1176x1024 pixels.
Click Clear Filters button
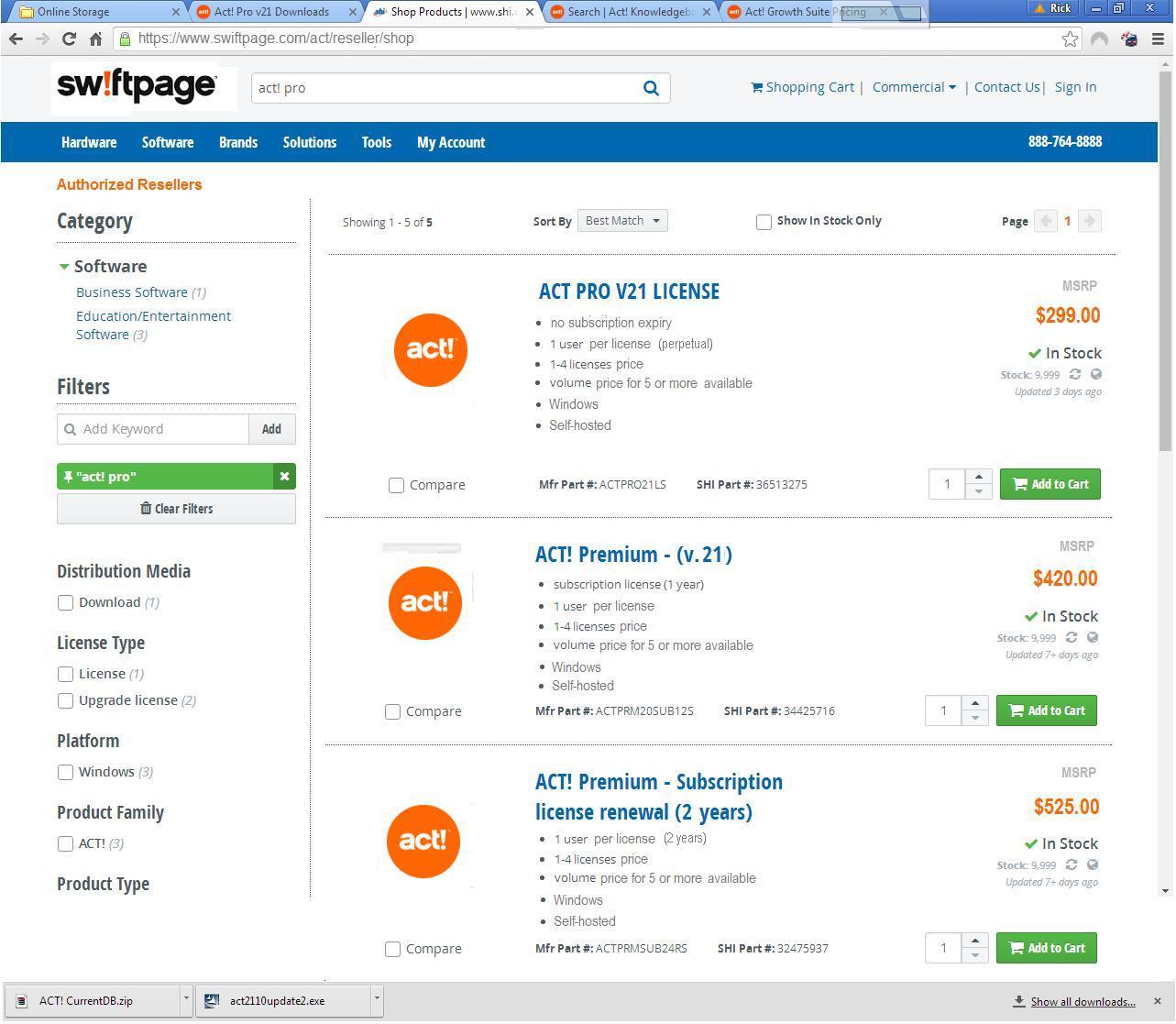[176, 509]
